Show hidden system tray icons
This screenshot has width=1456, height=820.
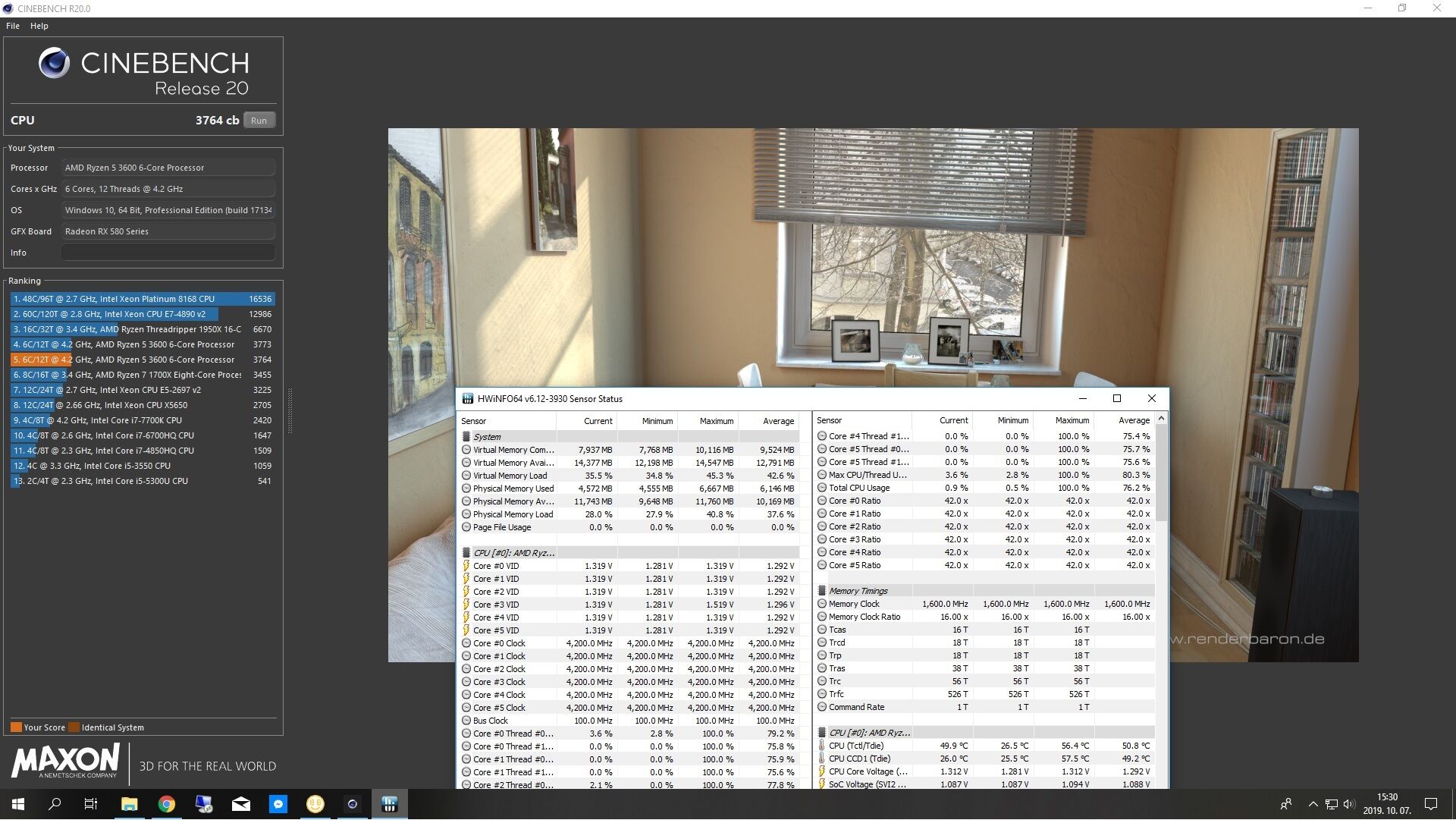click(1313, 804)
